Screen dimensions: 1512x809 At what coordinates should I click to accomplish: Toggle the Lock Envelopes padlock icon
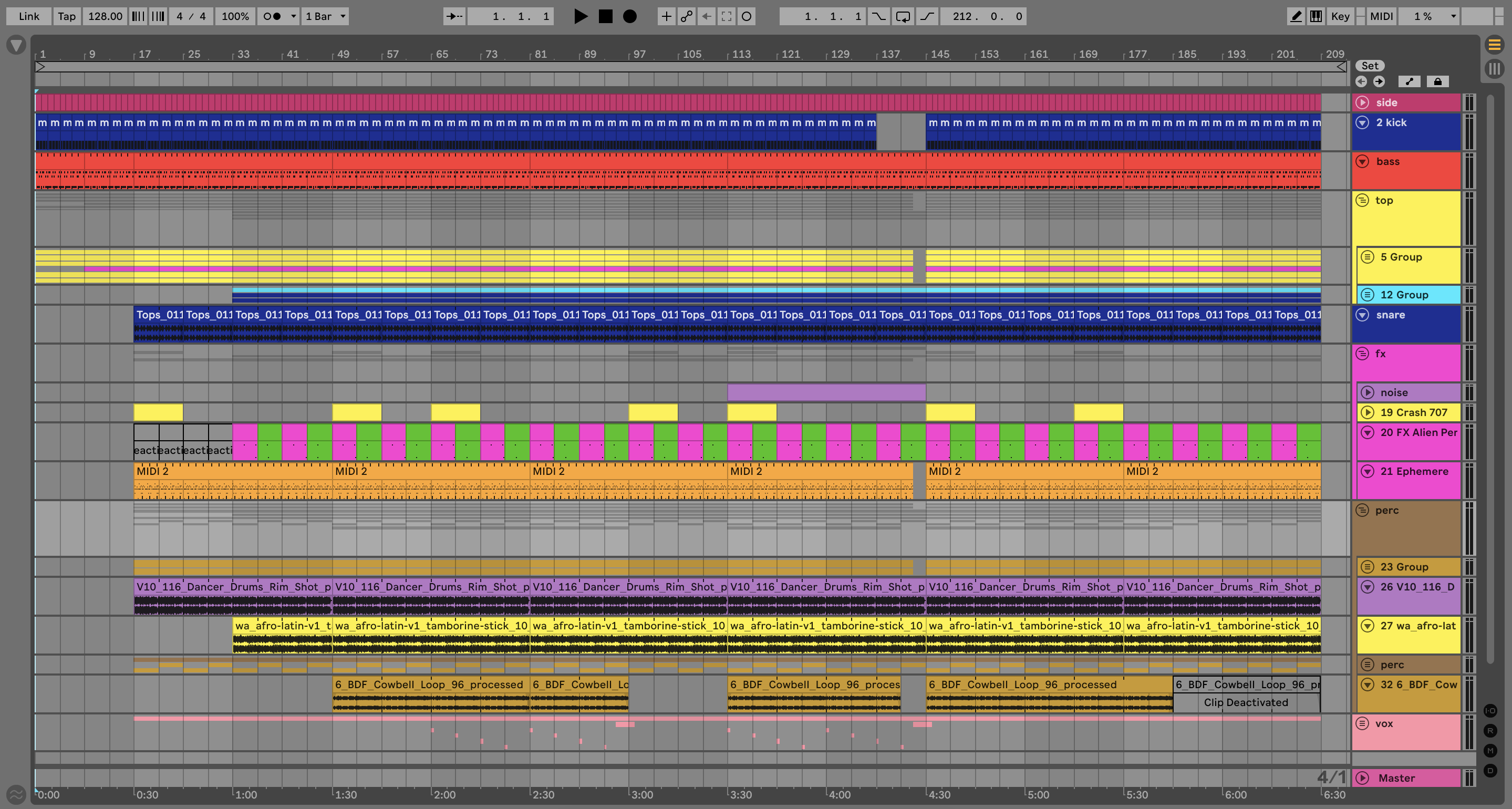[1437, 81]
